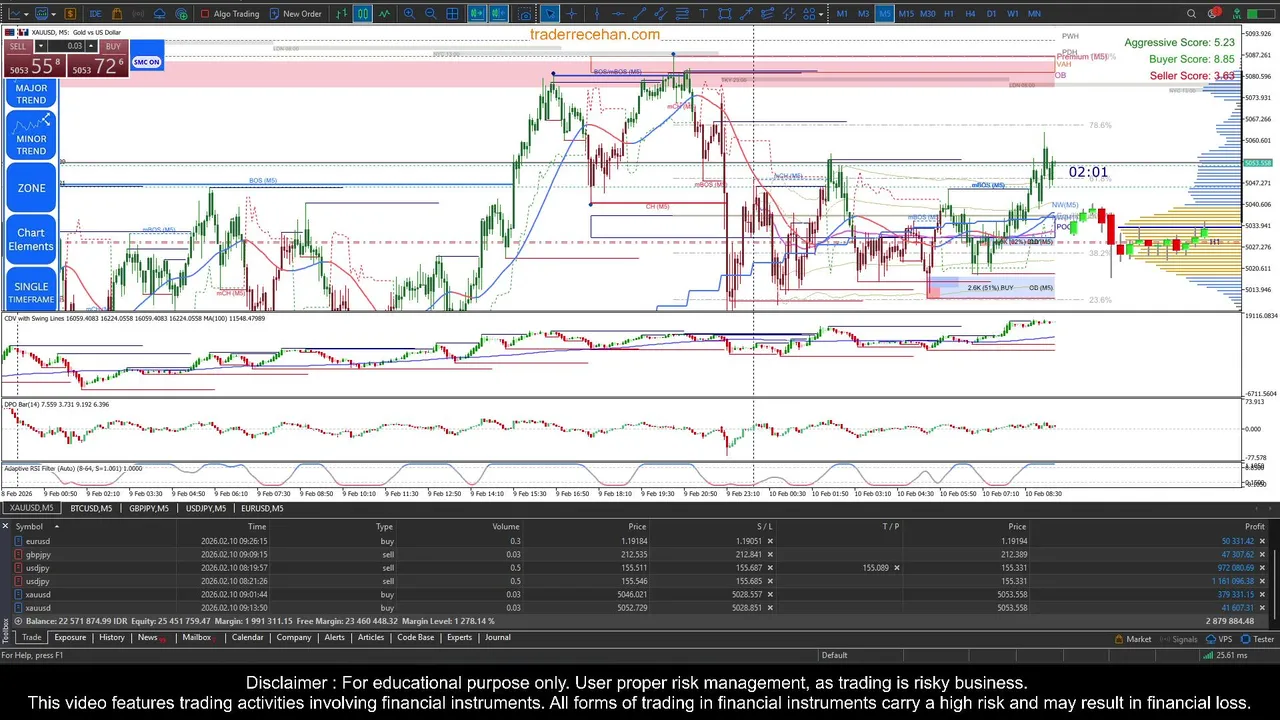Toggle chart shift button
The width and height of the screenshot is (1280, 720).
tap(498, 14)
